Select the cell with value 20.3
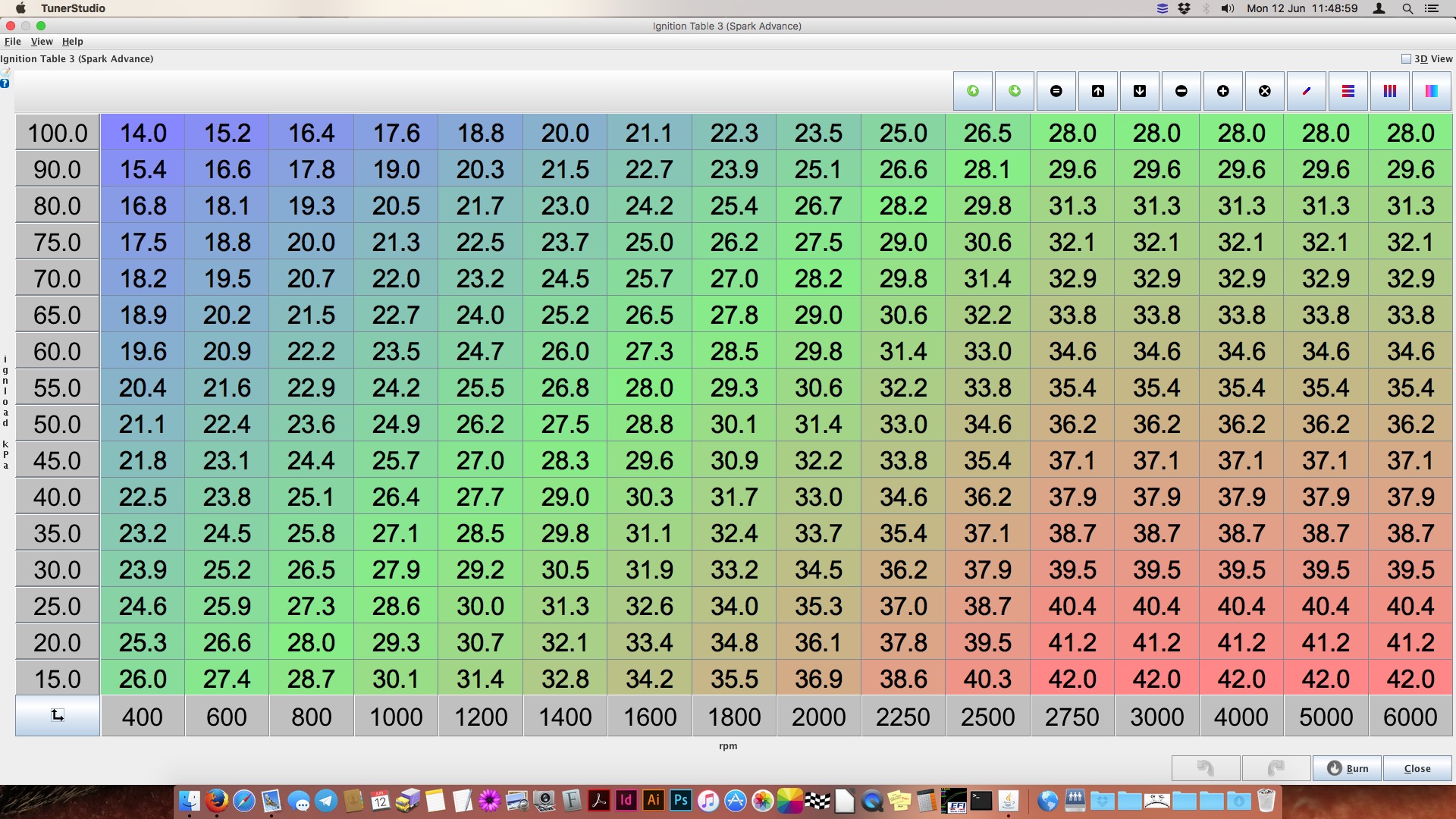Image resolution: width=1456 pixels, height=819 pixels. (480, 169)
